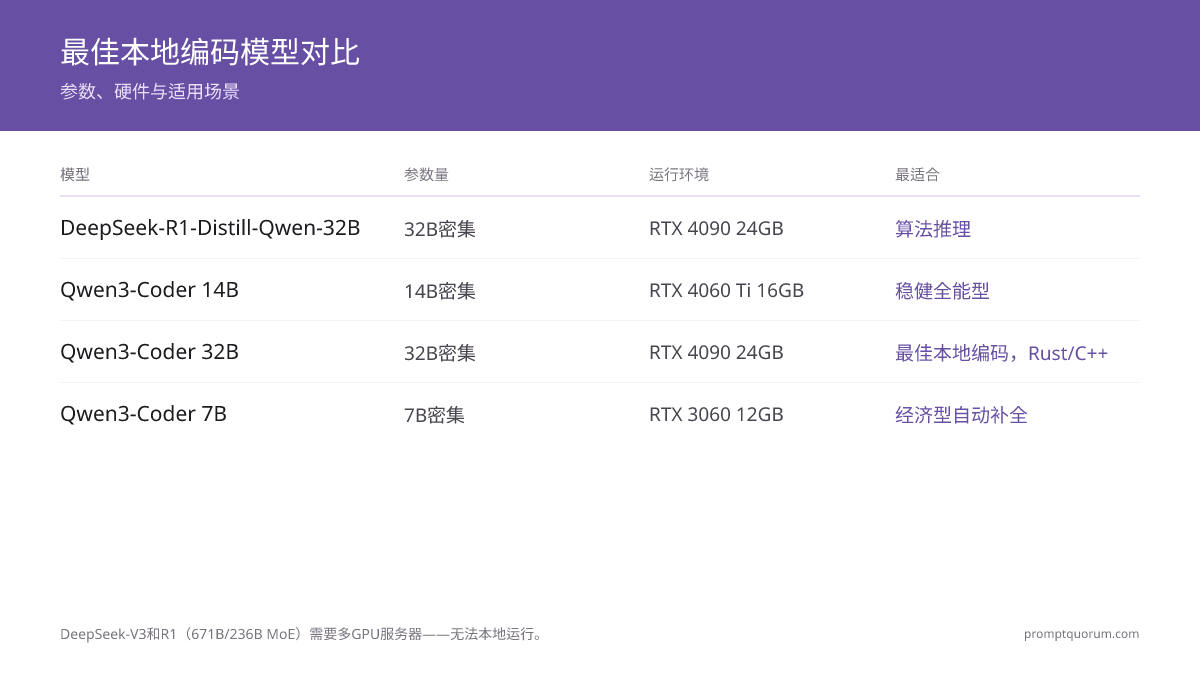Screen dimensions: 1200x675
Task: Click the 模型 column header
Action: (75, 174)
